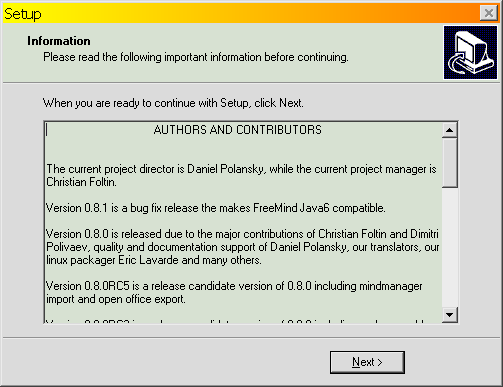Click the Next > button
Image resolution: width=503 pixels, height=387 pixels.
click(367, 362)
